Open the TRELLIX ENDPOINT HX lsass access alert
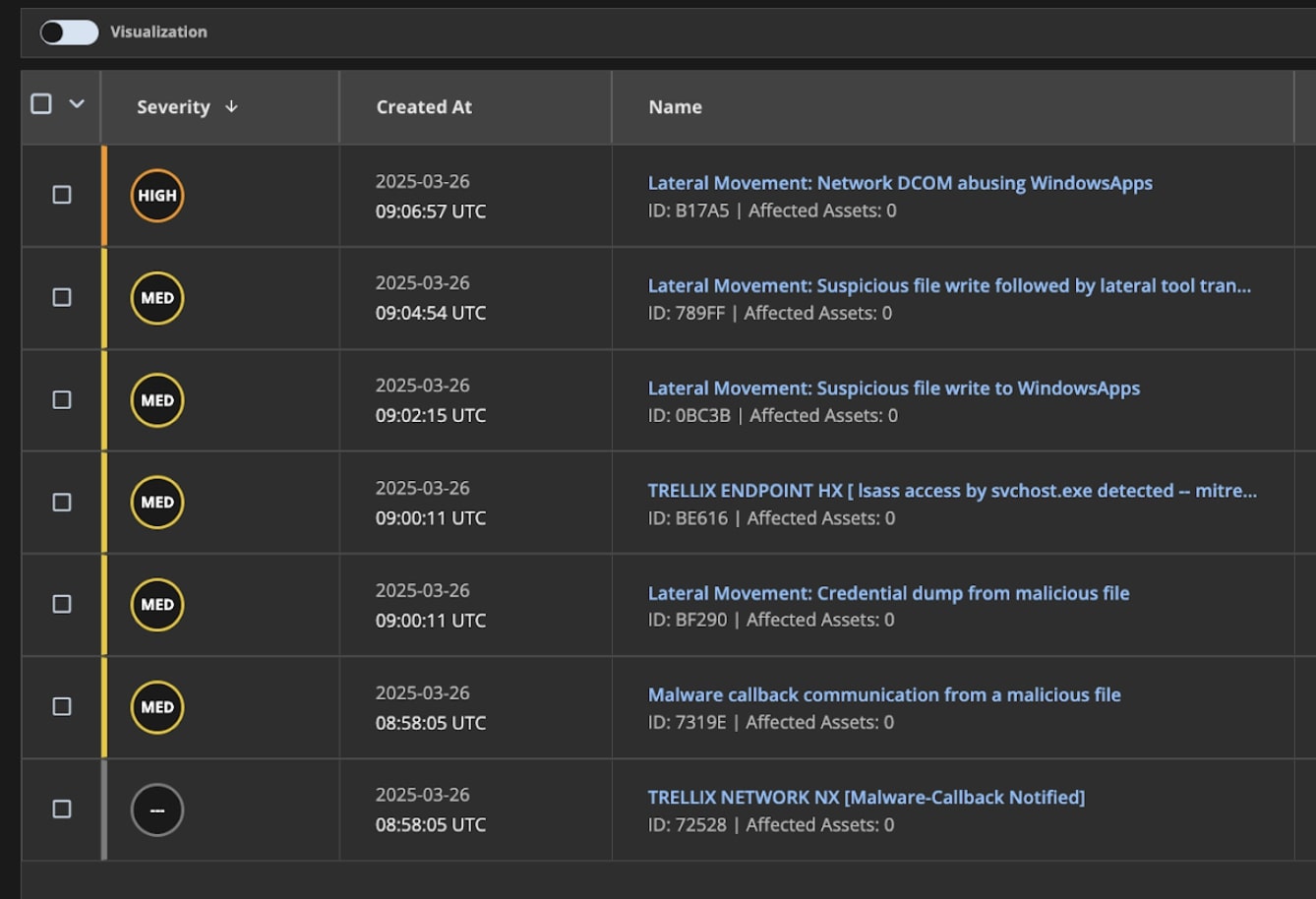Viewport: 1316px width, 899px height. tap(951, 490)
